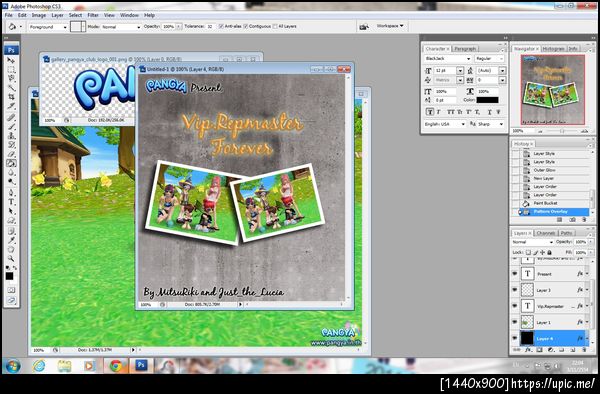Open Foreground fill source dropdown
This screenshot has height=394, width=600.
48,27
